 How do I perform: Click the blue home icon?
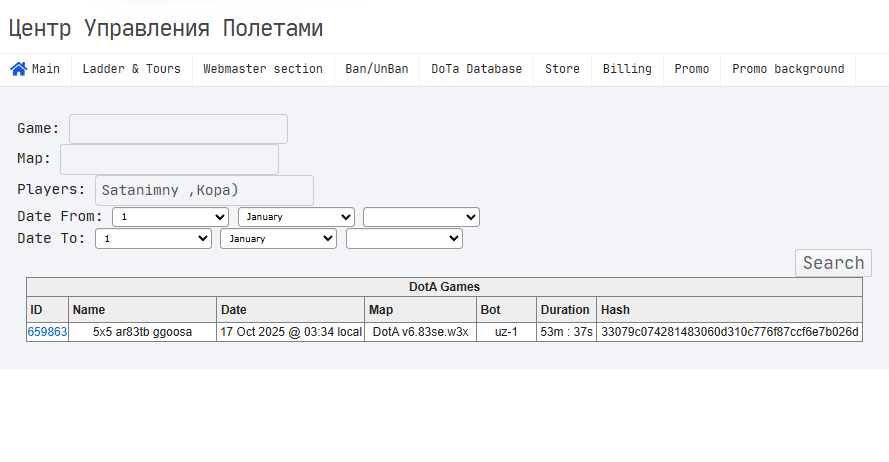pos(19,69)
